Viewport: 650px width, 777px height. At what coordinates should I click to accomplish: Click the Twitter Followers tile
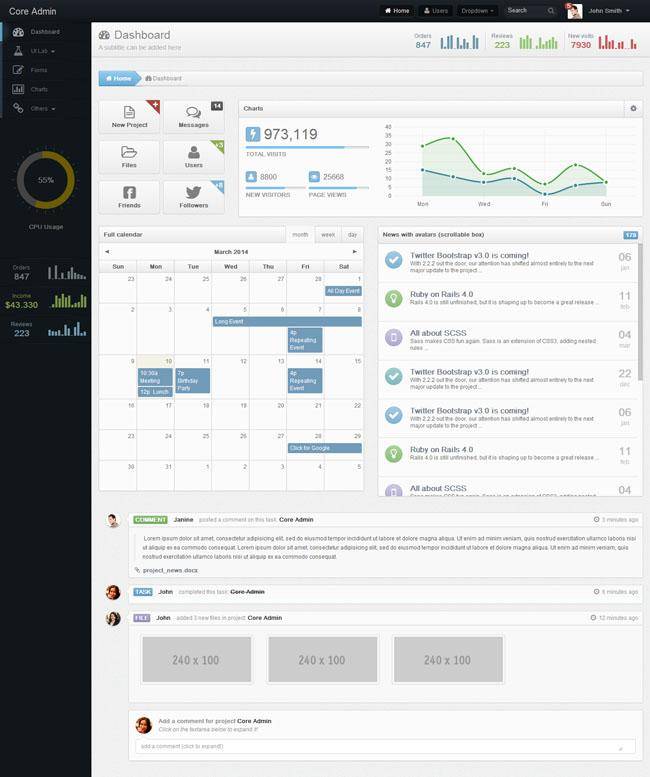point(193,197)
